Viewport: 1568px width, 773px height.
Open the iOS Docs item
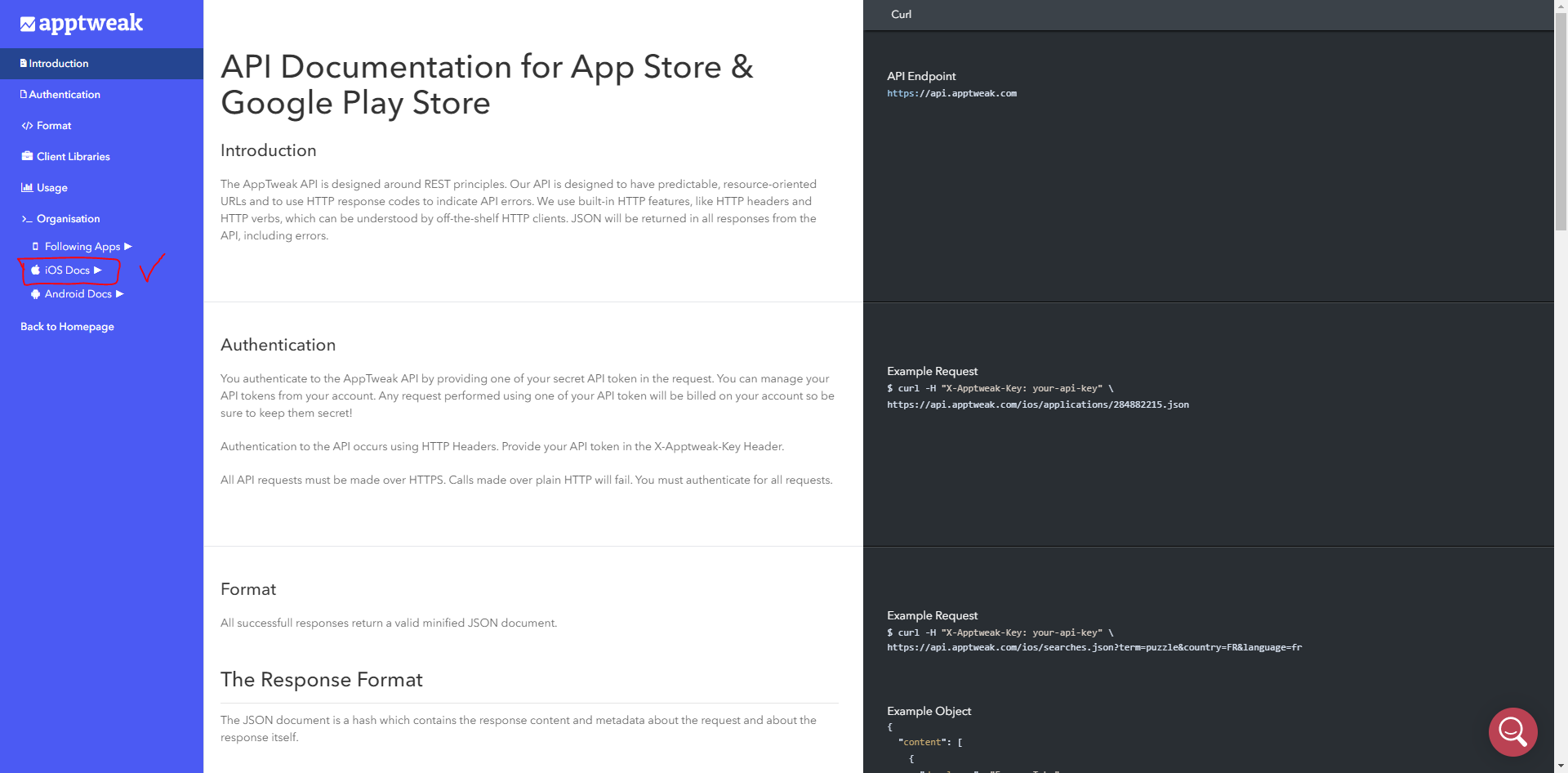pos(67,270)
